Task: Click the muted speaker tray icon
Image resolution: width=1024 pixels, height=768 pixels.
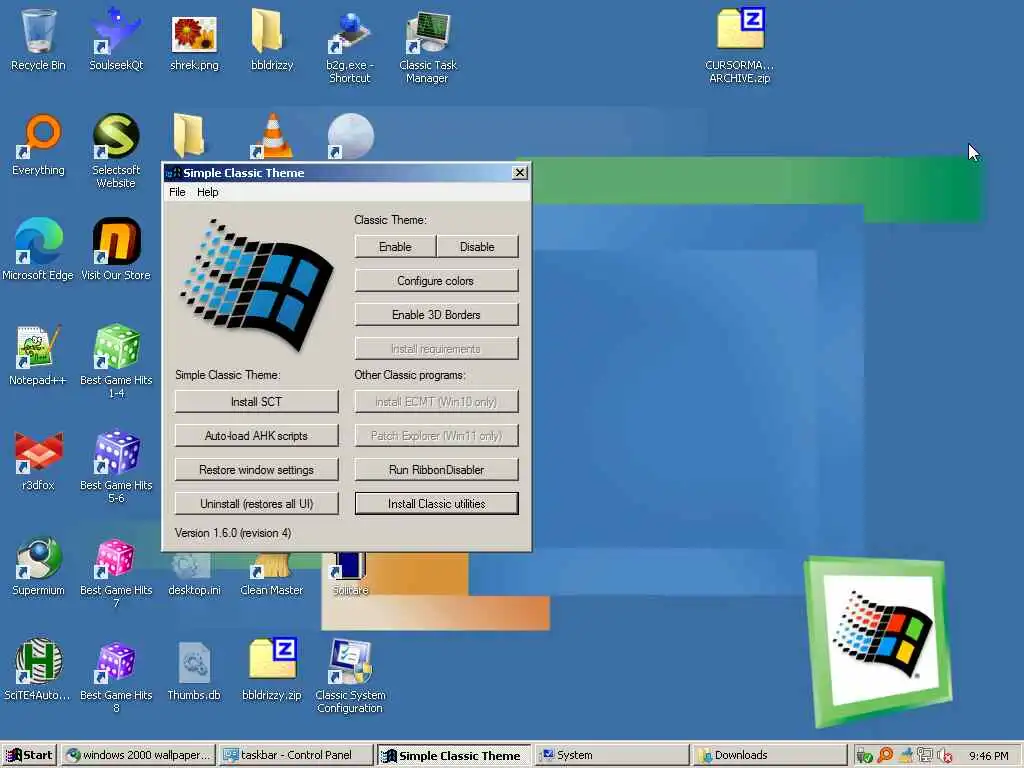Action: point(944,756)
